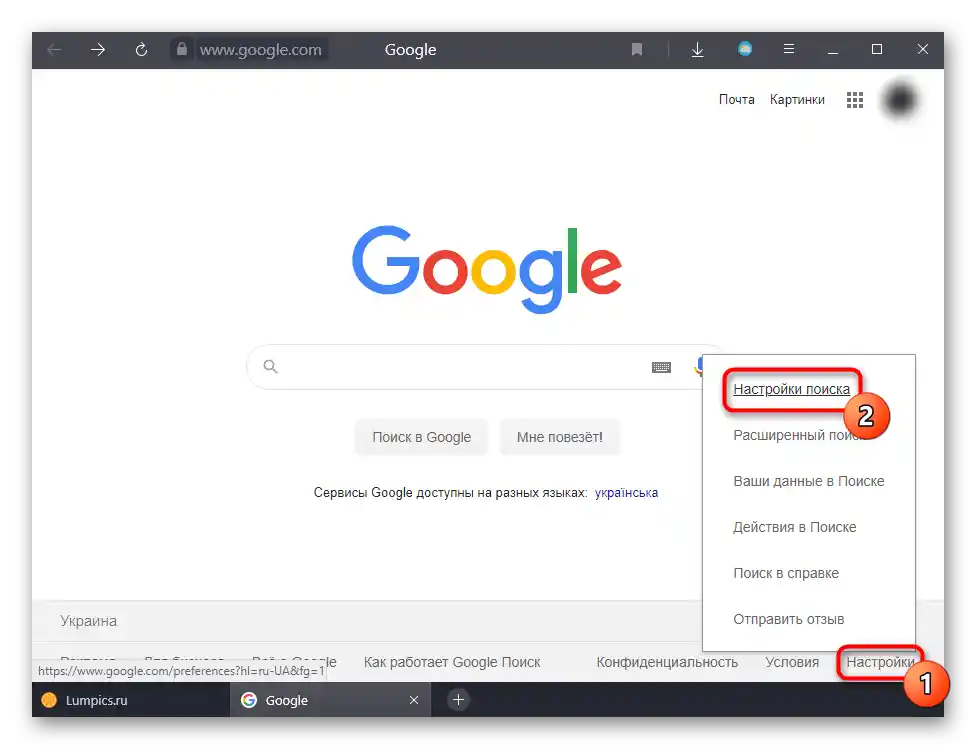This screenshot has width=976, height=749.
Task: Click the Настройки footer link
Action: [x=880, y=662]
